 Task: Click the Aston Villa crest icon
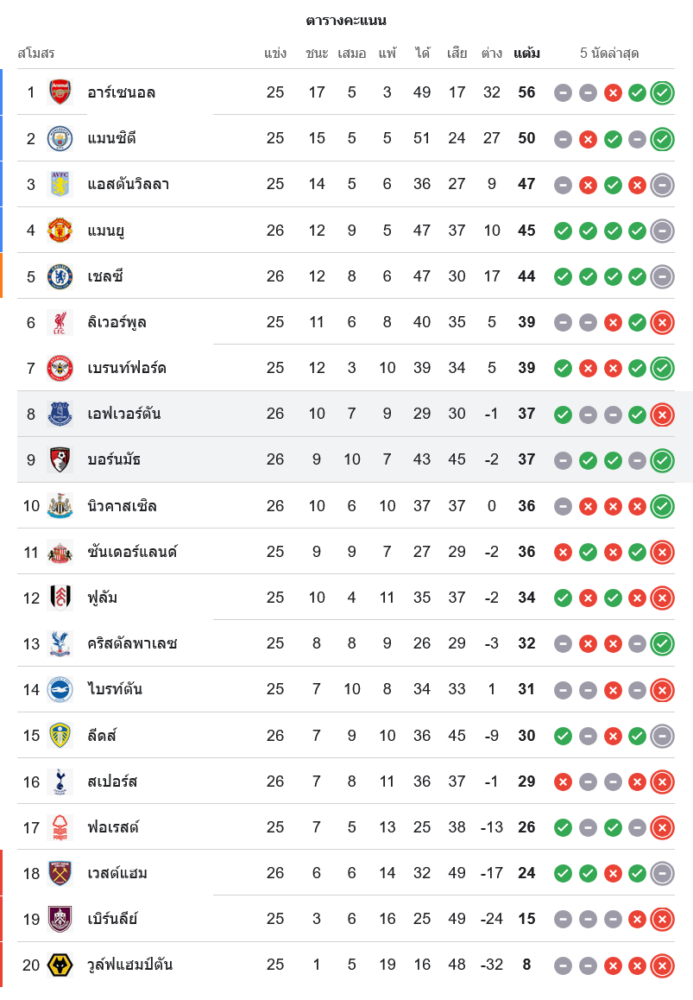coord(60,185)
